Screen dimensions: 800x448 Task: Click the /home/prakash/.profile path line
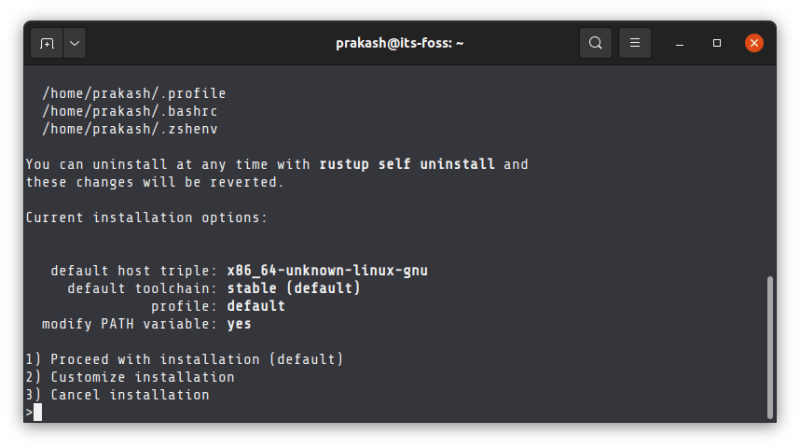point(133,93)
